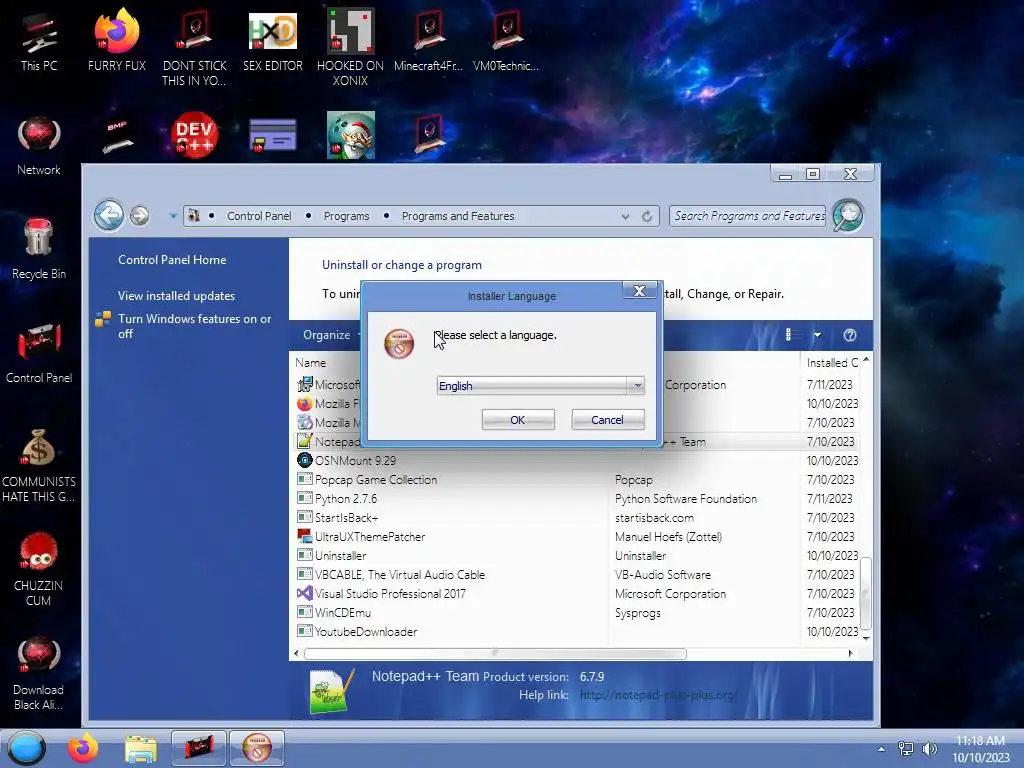Select the Santa bowling game icon
Viewport: 1024px width, 768px height.
pyautogui.click(x=351, y=135)
